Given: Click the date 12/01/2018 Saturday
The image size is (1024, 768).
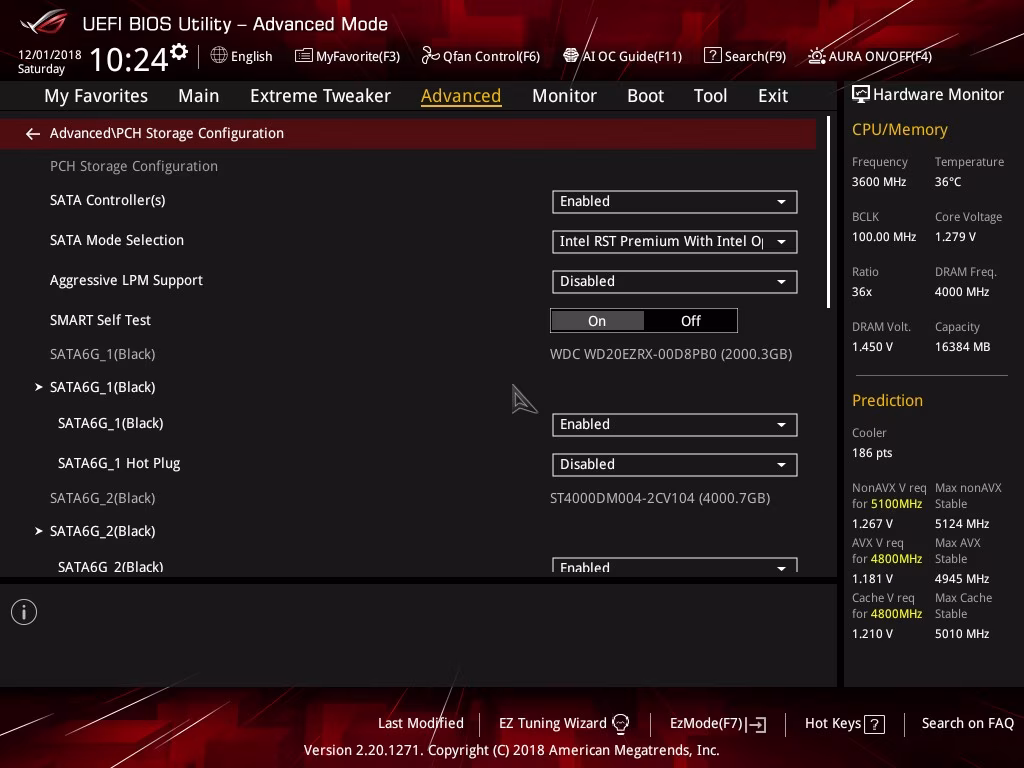Looking at the screenshot, I should [49, 61].
